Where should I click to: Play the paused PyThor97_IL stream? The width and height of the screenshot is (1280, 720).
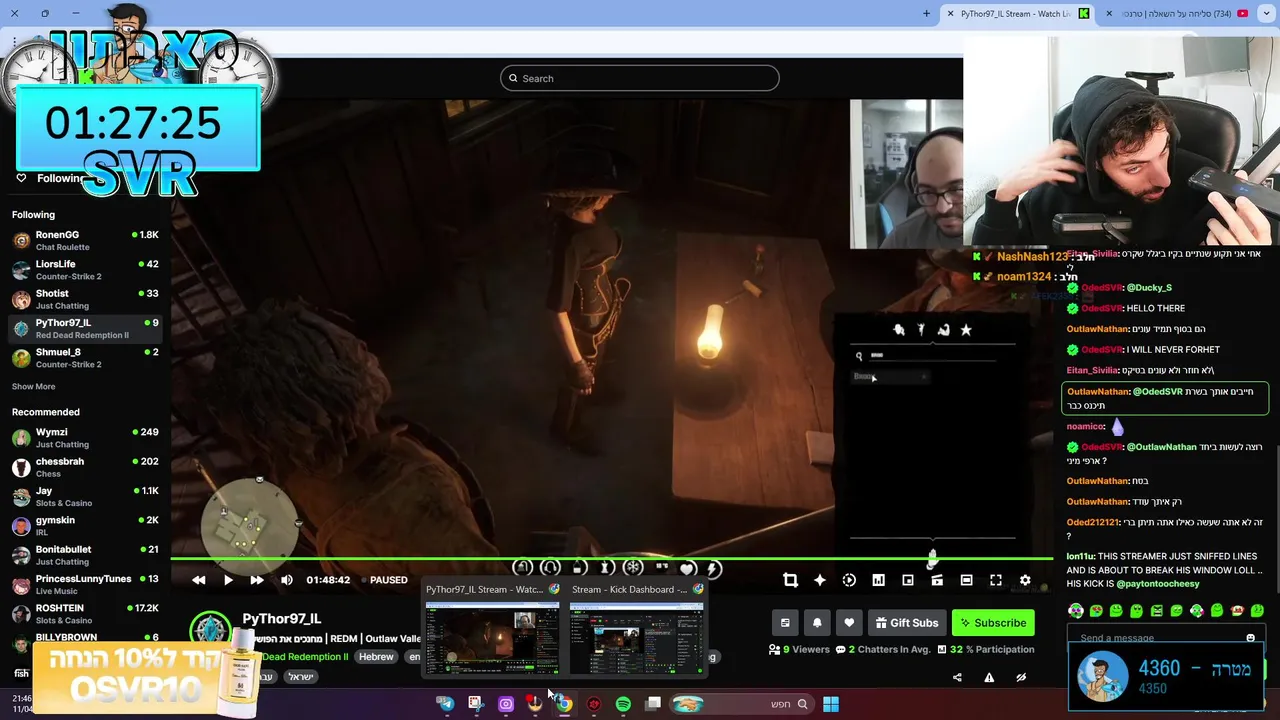[x=228, y=580]
